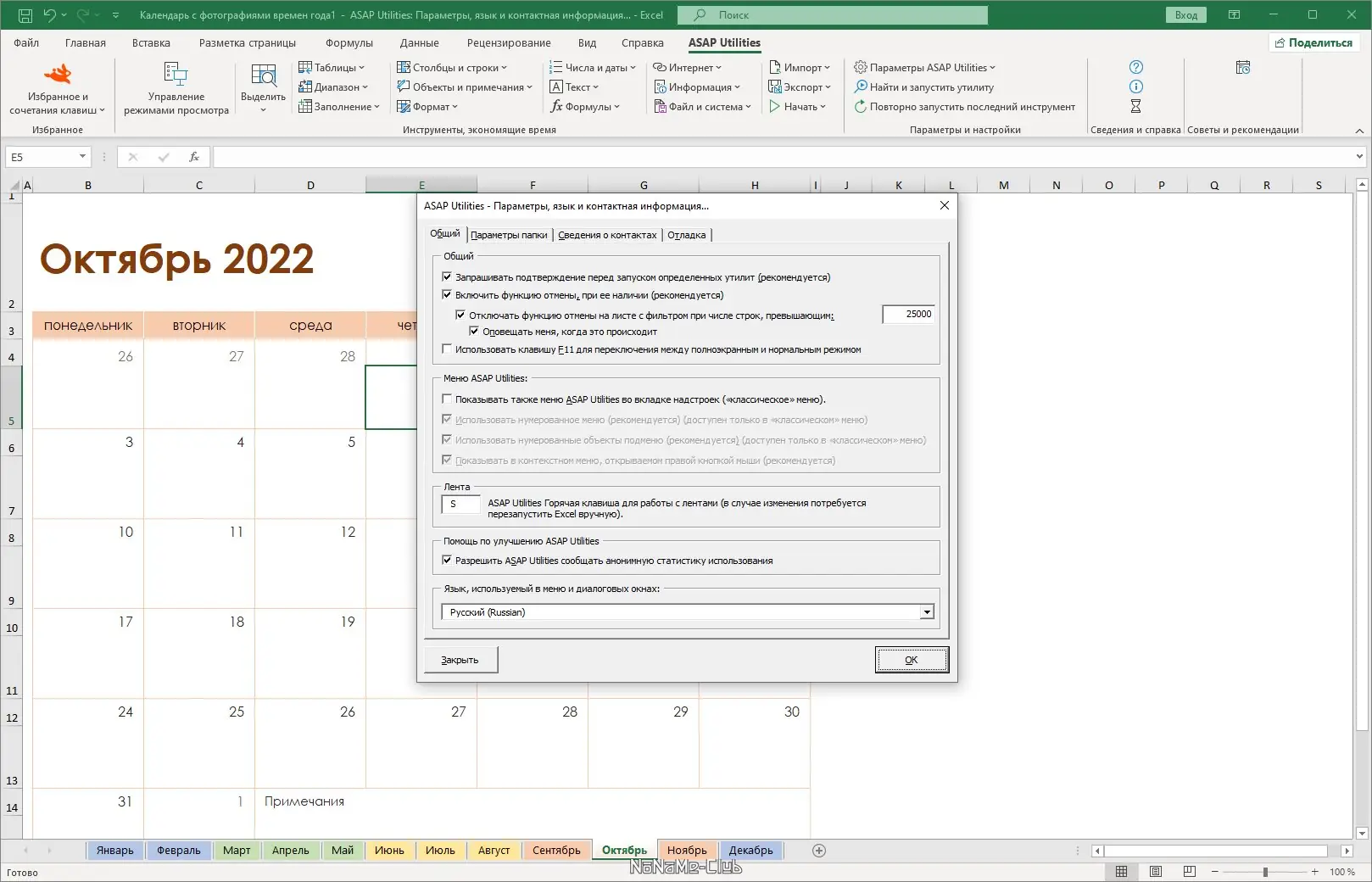Add a new sheet with plus icon
This screenshot has width=1372, height=882.
pos(819,851)
